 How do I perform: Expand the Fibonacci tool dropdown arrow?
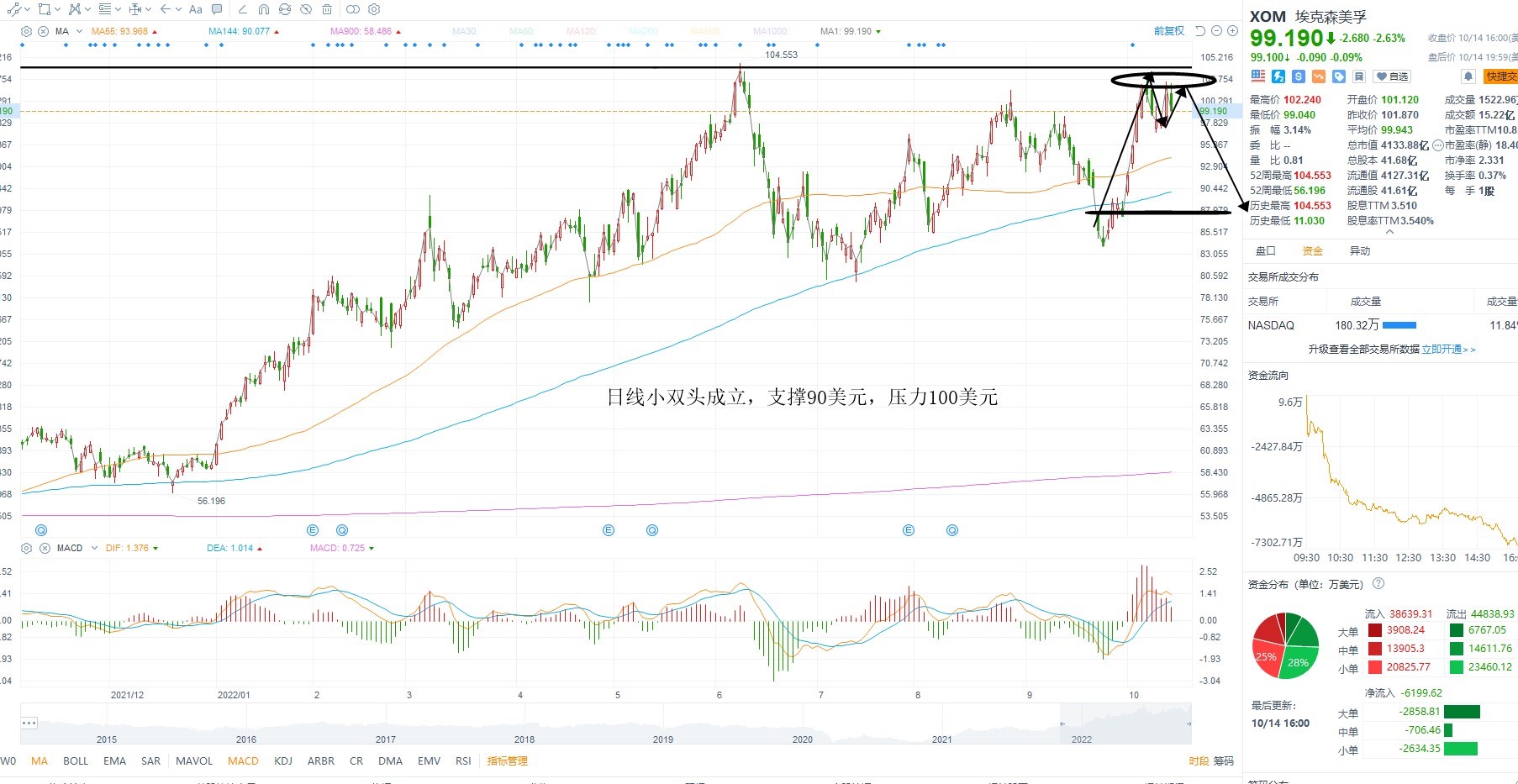point(119,9)
